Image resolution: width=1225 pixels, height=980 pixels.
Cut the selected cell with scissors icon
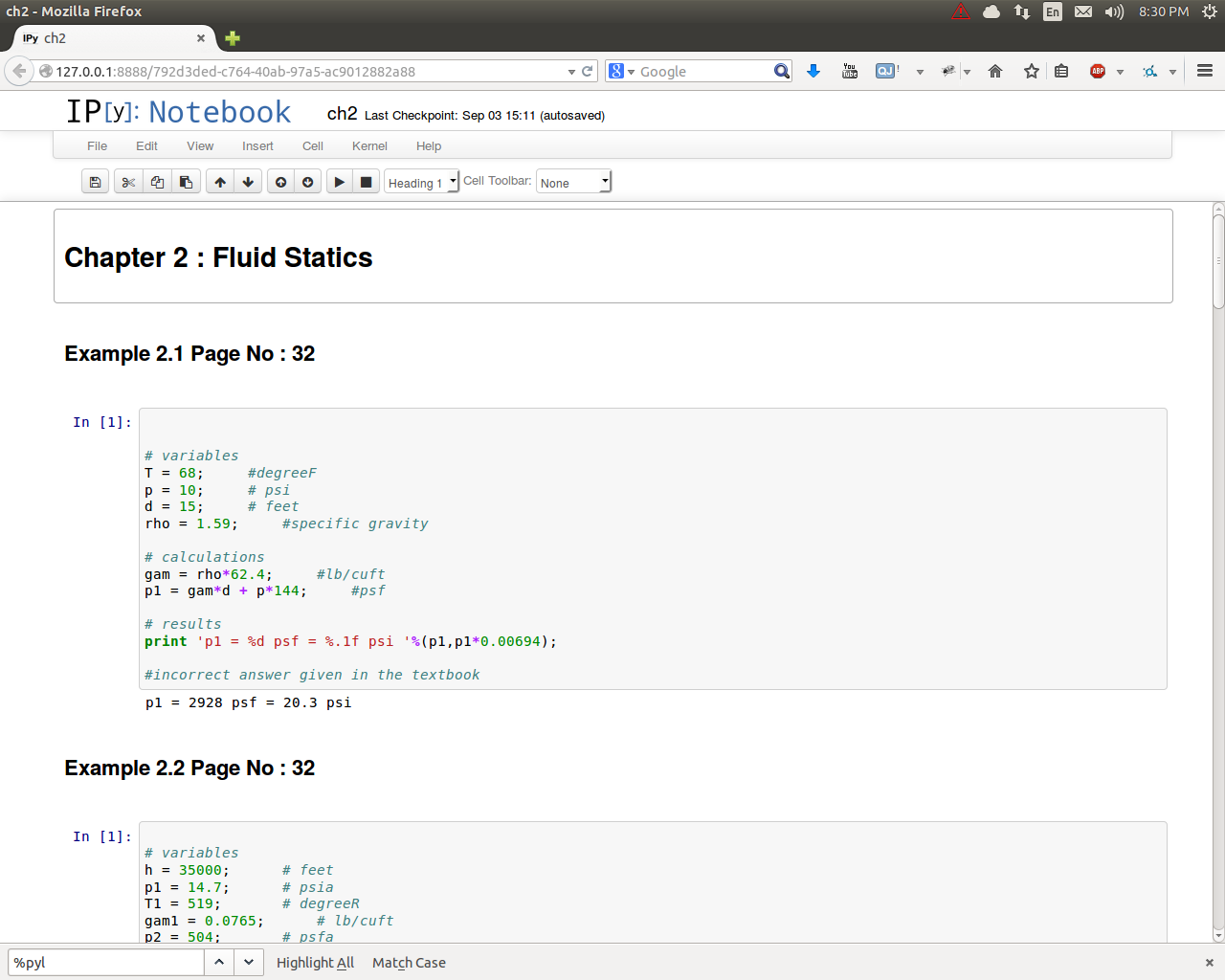[x=128, y=182]
